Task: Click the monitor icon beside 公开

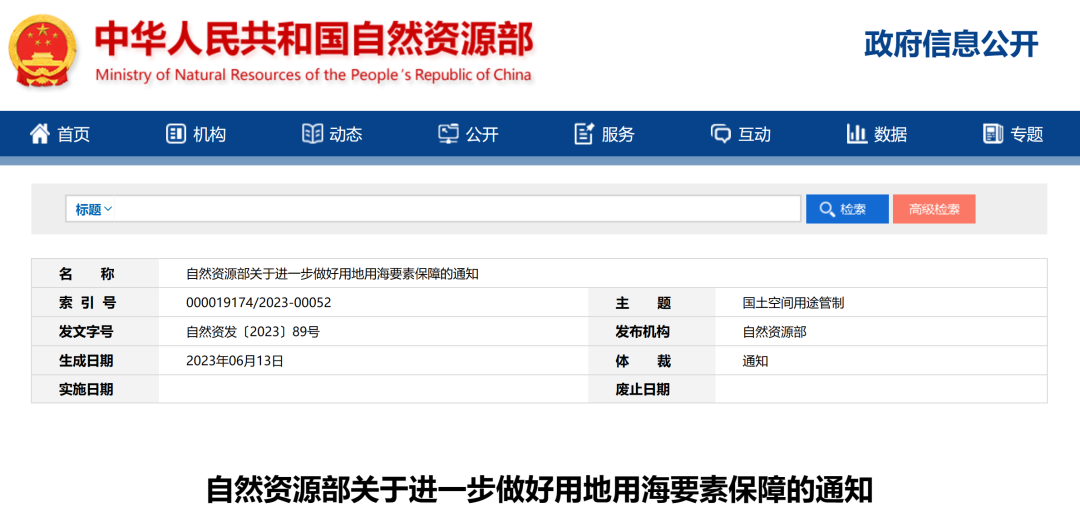Action: pyautogui.click(x=448, y=134)
